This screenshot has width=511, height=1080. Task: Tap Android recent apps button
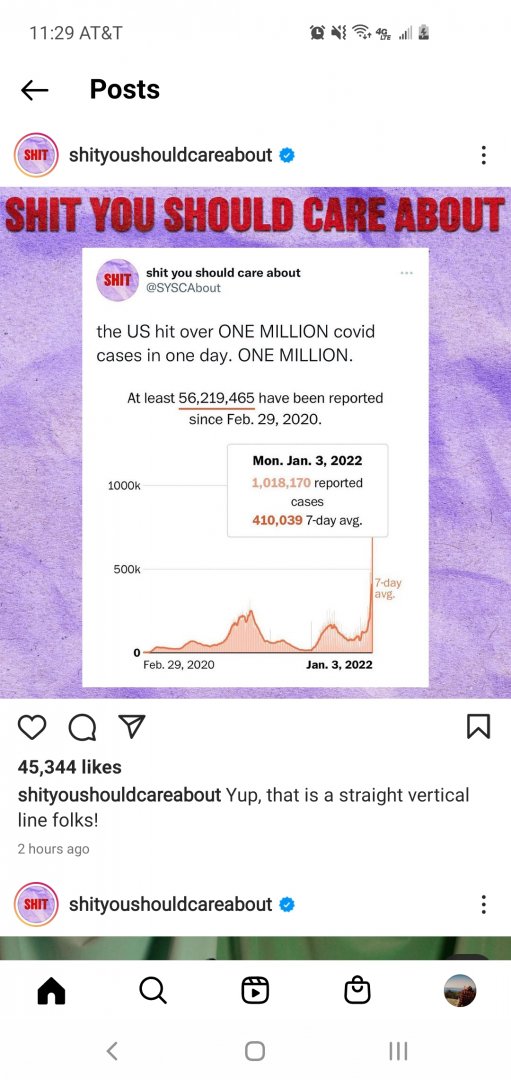[398, 1050]
